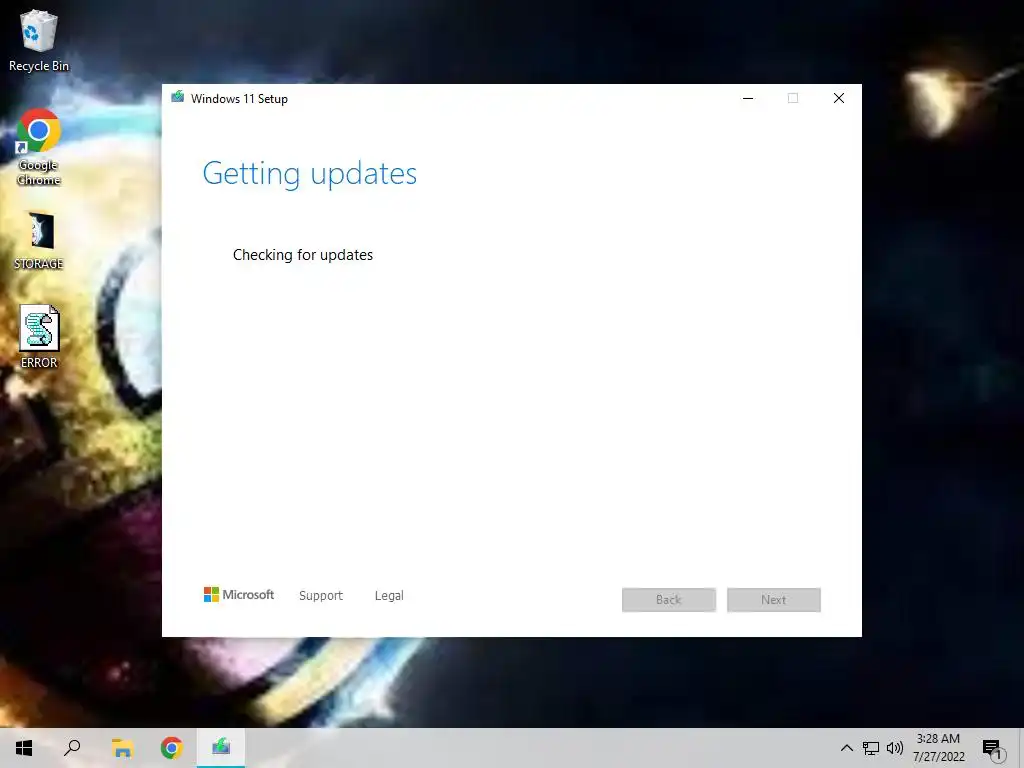Screen dimensions: 1024x768
Task: Click the disabled maximize button in Setup
Action: click(x=793, y=98)
